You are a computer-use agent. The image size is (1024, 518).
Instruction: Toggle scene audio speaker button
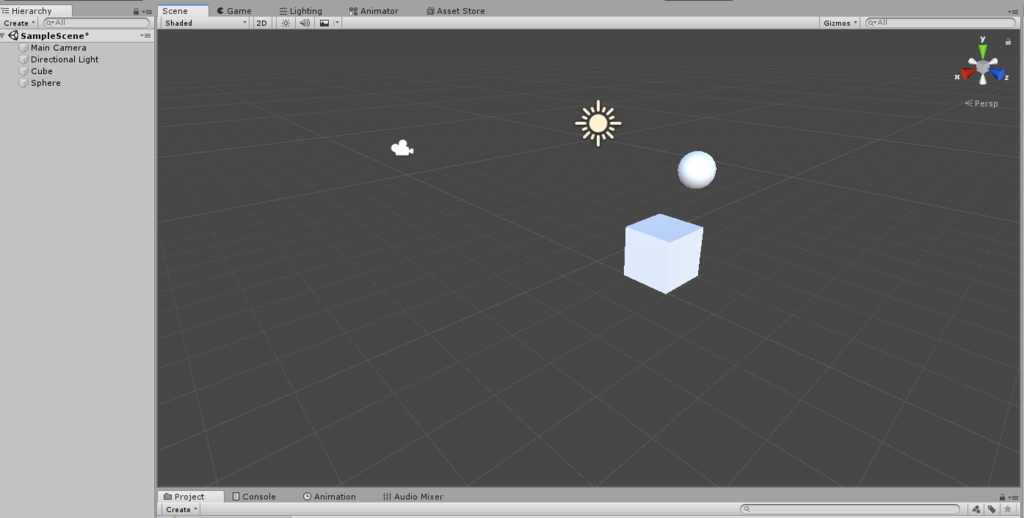[304, 23]
